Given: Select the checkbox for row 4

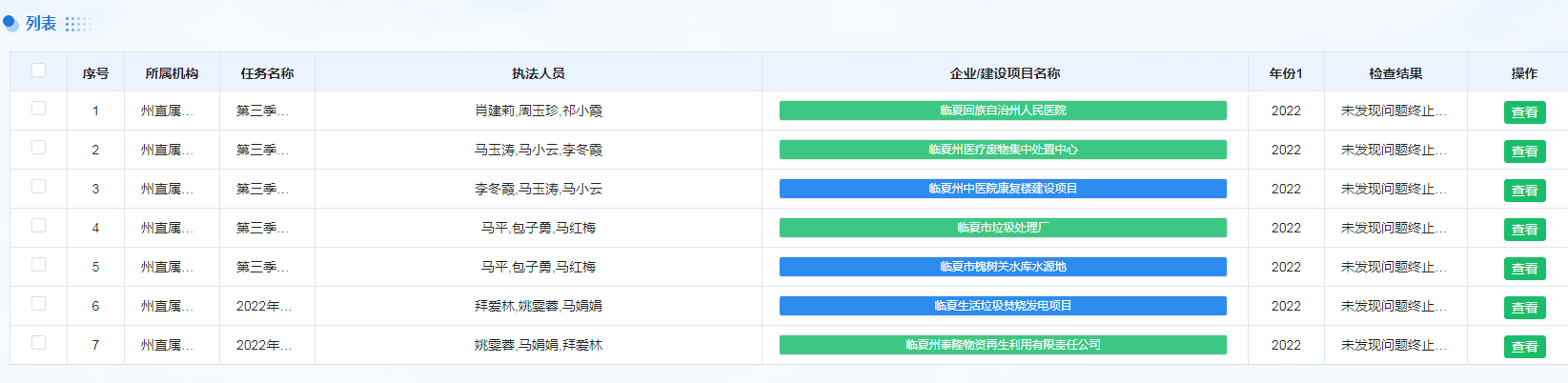Looking at the screenshot, I should point(38,226).
